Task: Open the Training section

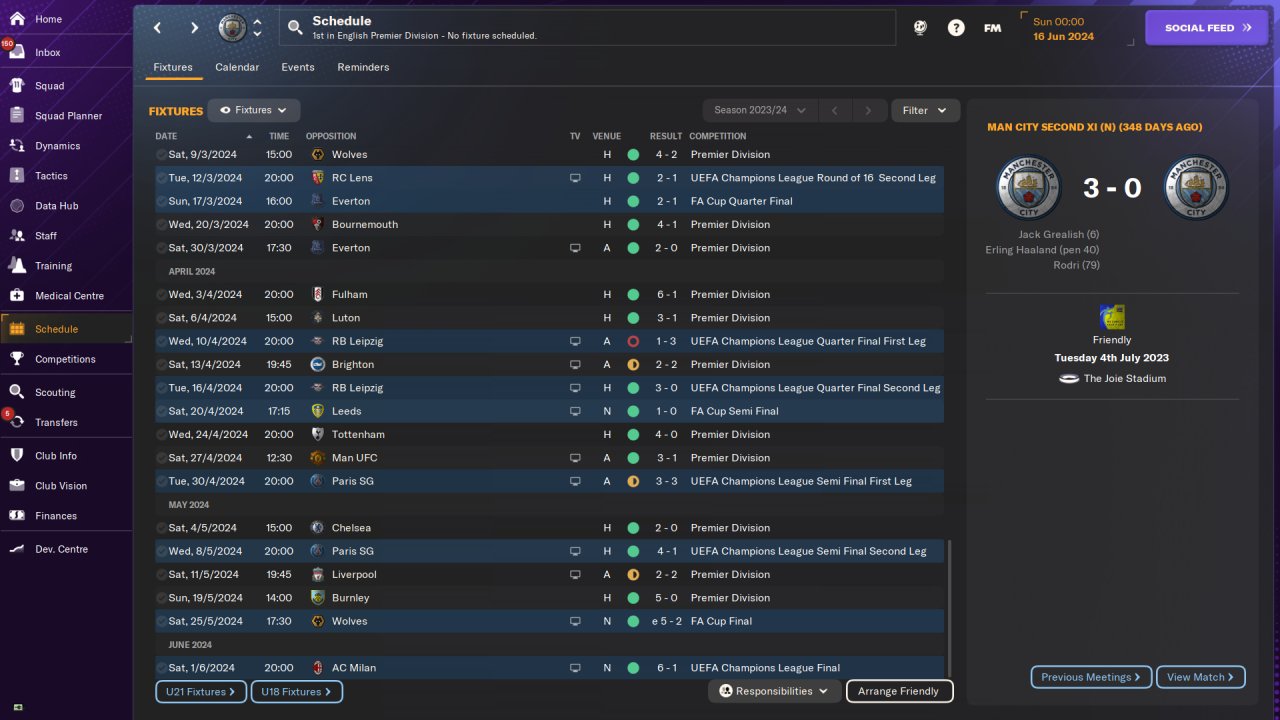Action: [x=53, y=266]
